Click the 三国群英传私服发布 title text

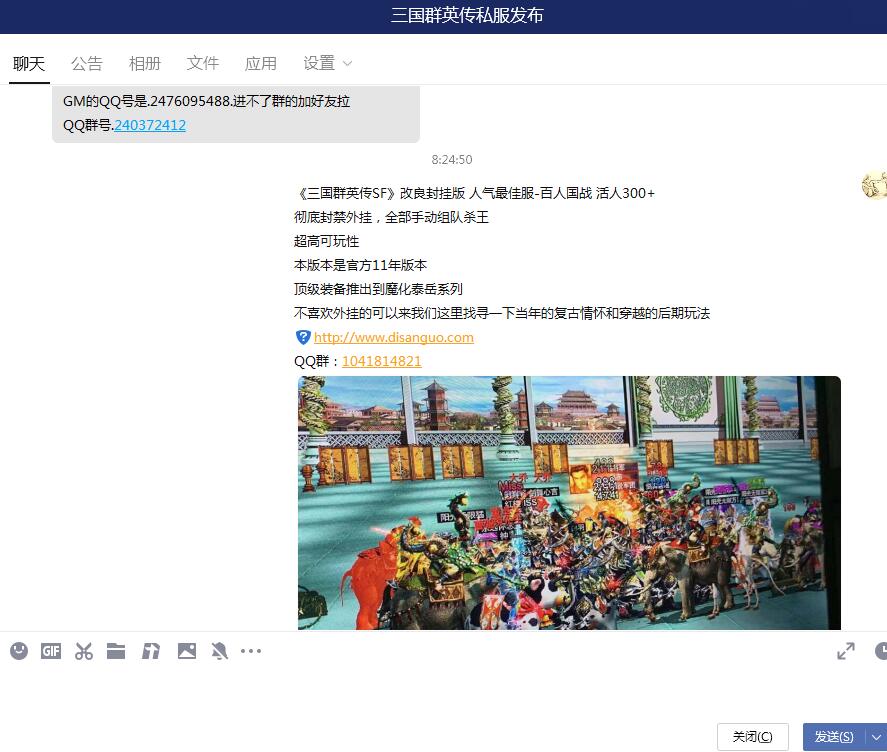[x=467, y=15]
